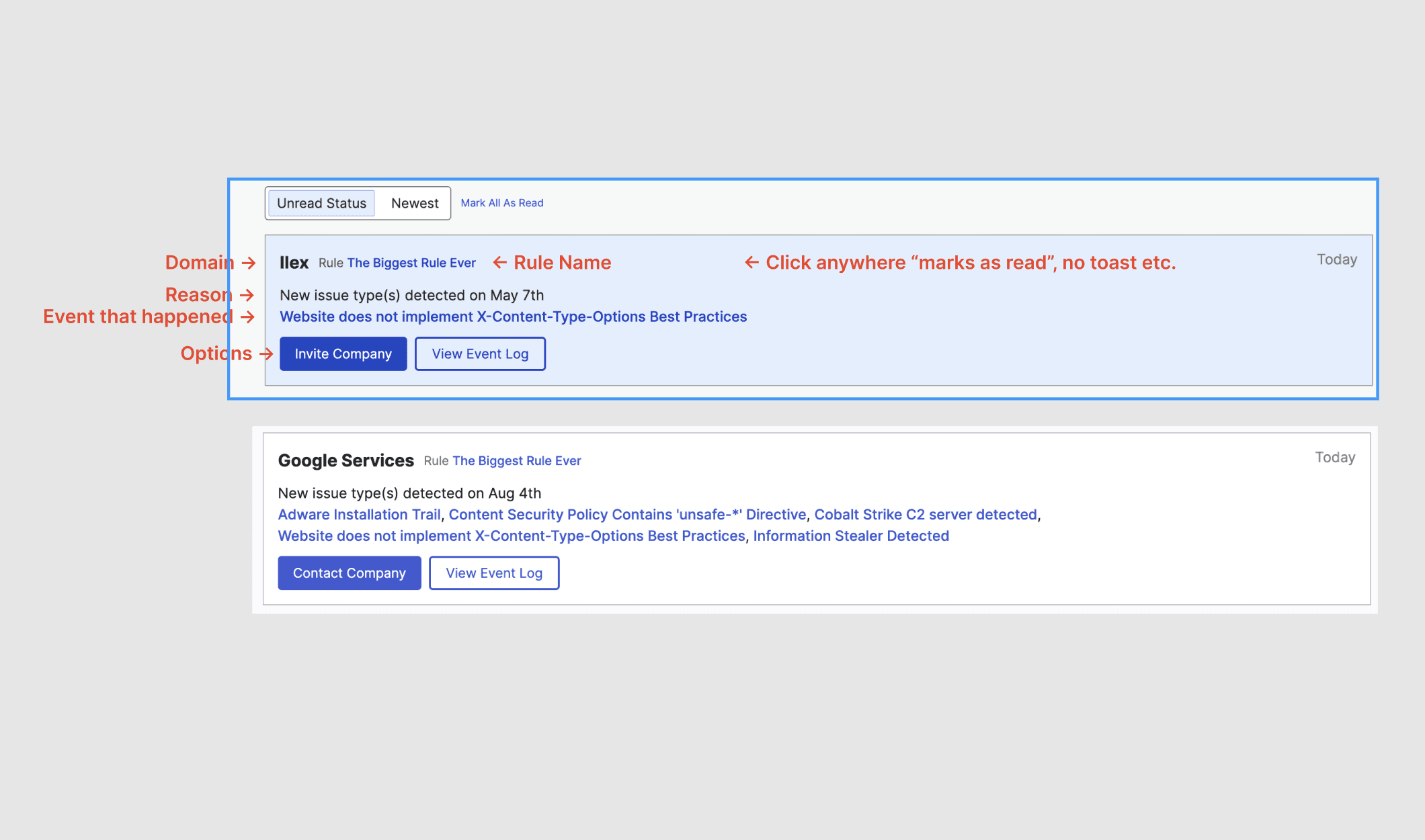The image size is (1425, 840).
Task: Click Invite Company button for Ilex
Action: click(x=343, y=353)
